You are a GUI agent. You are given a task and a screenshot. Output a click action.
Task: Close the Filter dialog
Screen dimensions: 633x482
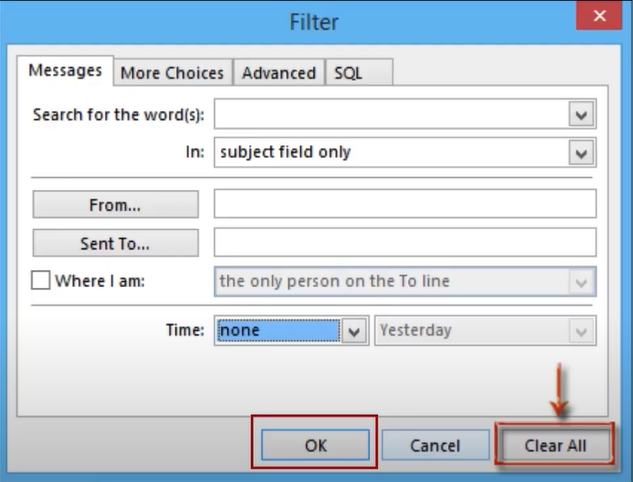coord(599,16)
